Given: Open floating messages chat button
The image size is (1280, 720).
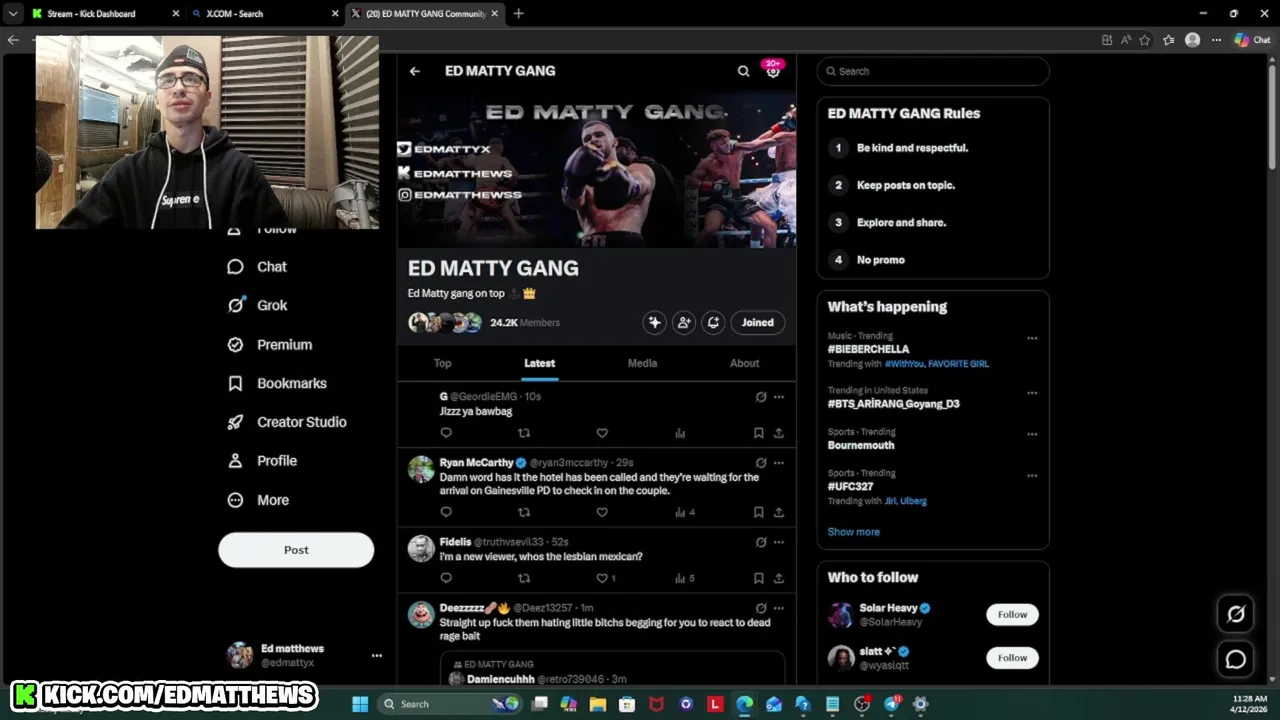Looking at the screenshot, I should click(1236, 659).
